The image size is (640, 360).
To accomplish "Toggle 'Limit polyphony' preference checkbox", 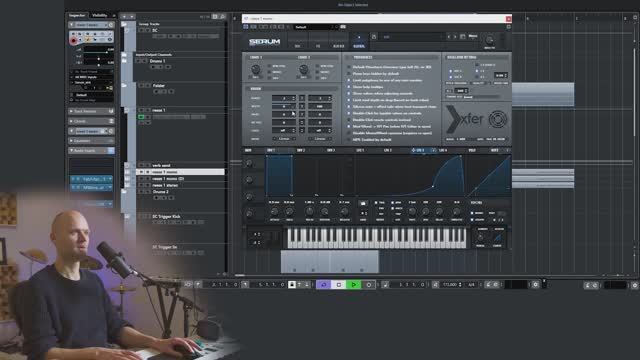I will click(349, 80).
